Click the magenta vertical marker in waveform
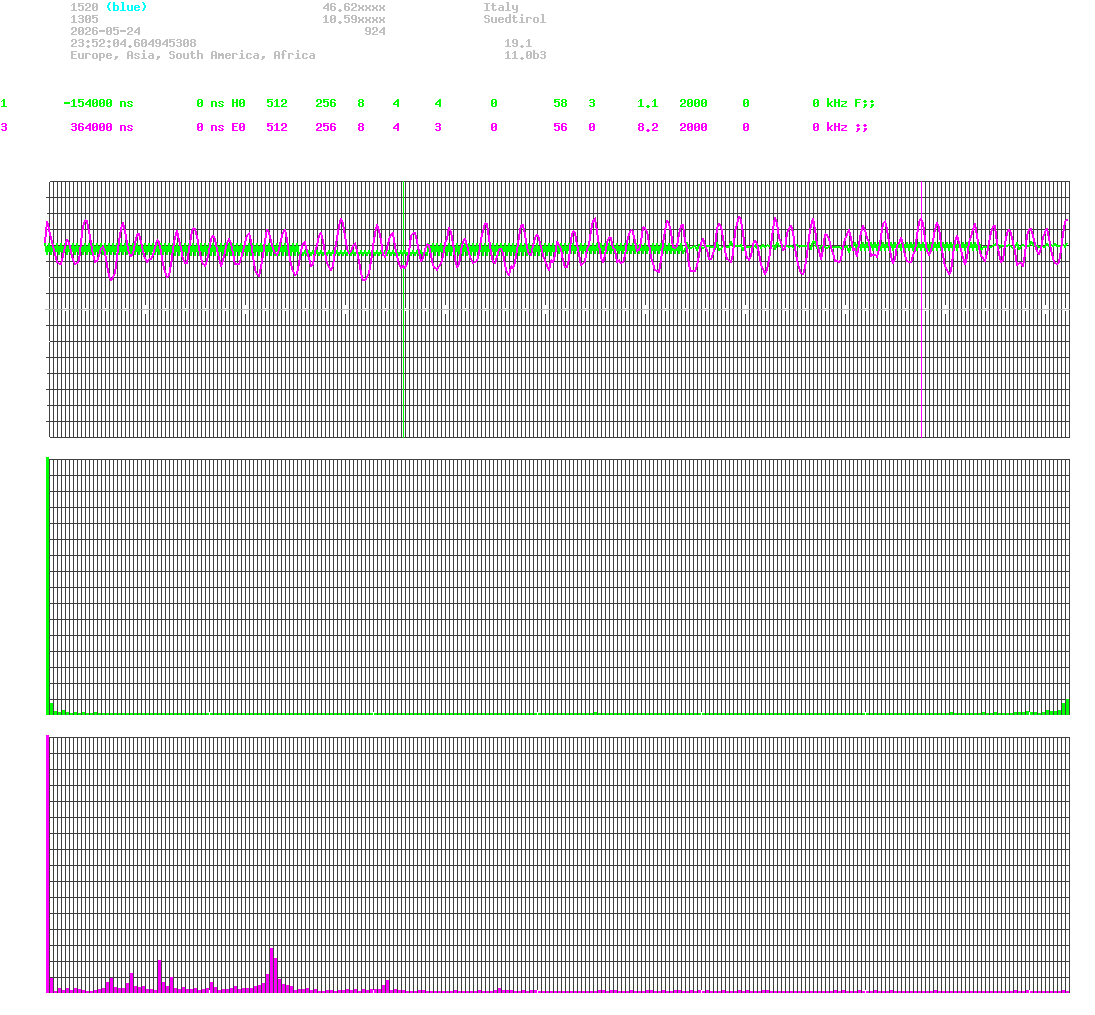The height and width of the screenshot is (1015, 1095). (923, 309)
